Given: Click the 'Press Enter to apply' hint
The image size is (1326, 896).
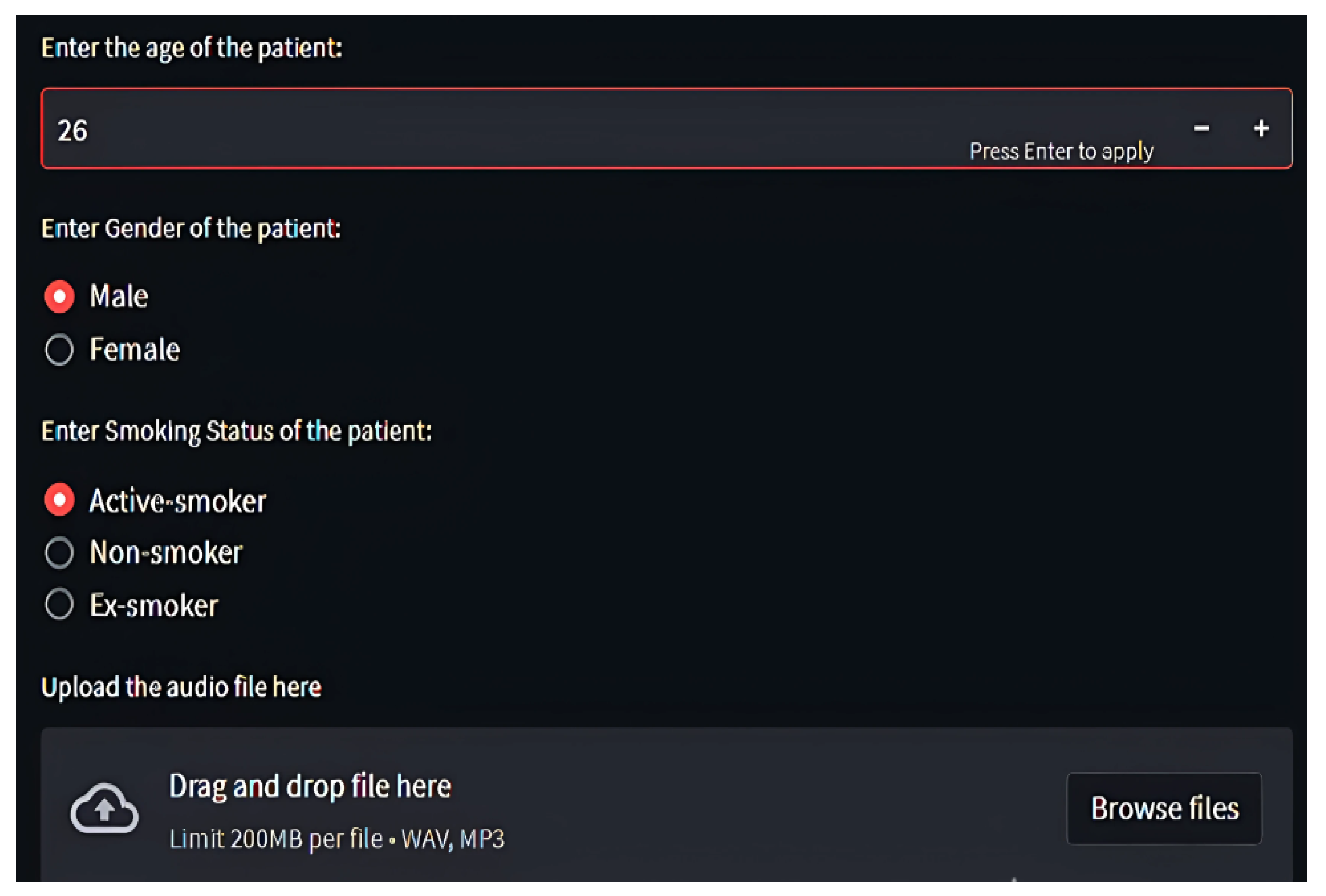Looking at the screenshot, I should tap(1061, 151).
